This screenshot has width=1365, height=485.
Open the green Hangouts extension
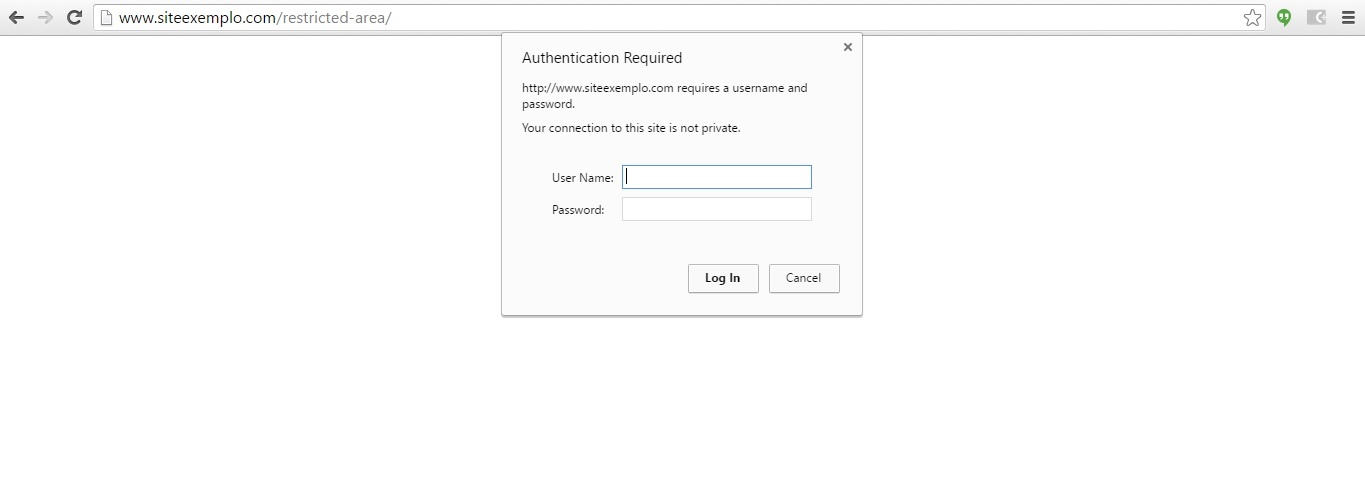(1284, 17)
